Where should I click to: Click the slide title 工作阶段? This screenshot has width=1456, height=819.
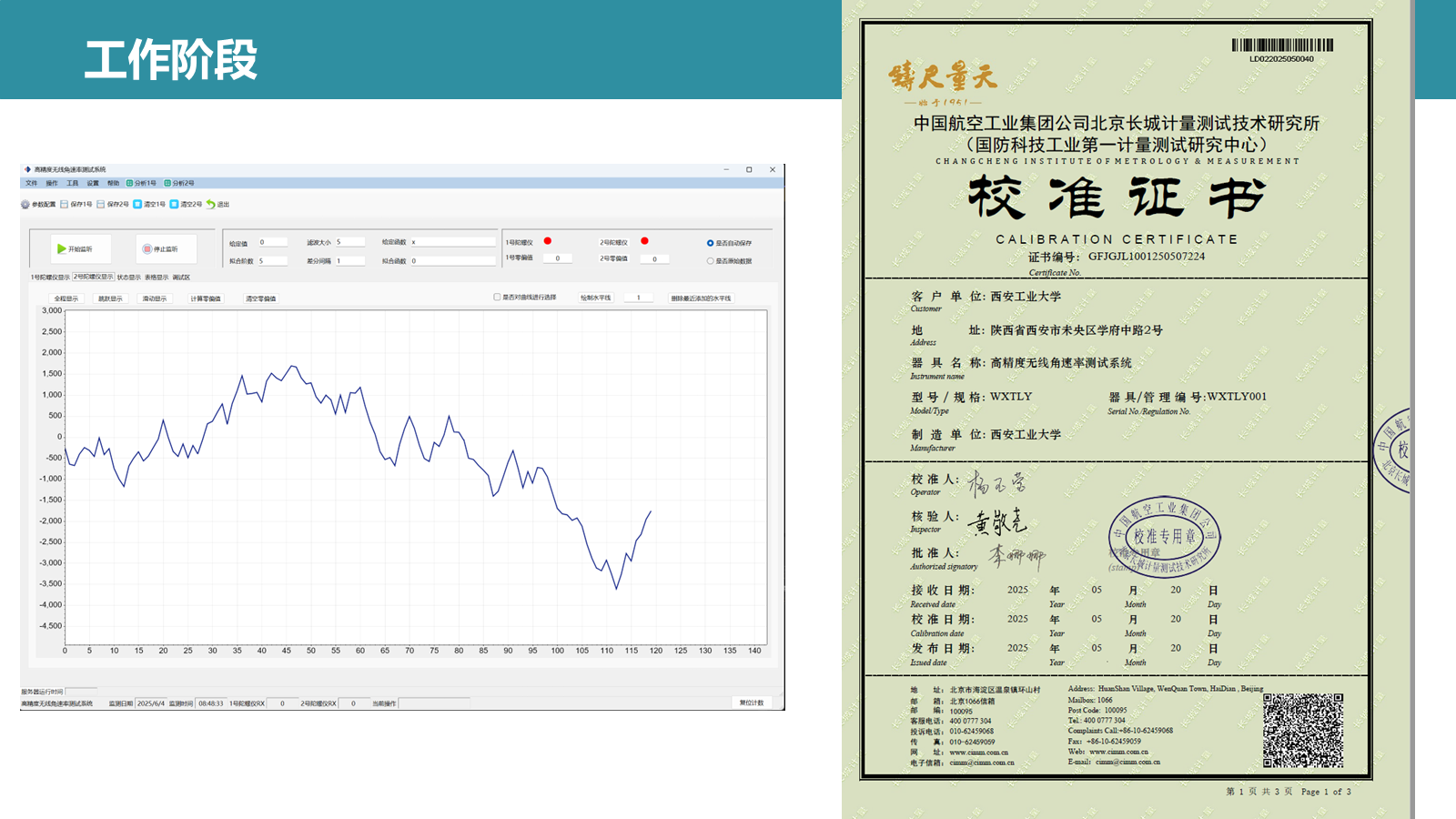pos(171,60)
